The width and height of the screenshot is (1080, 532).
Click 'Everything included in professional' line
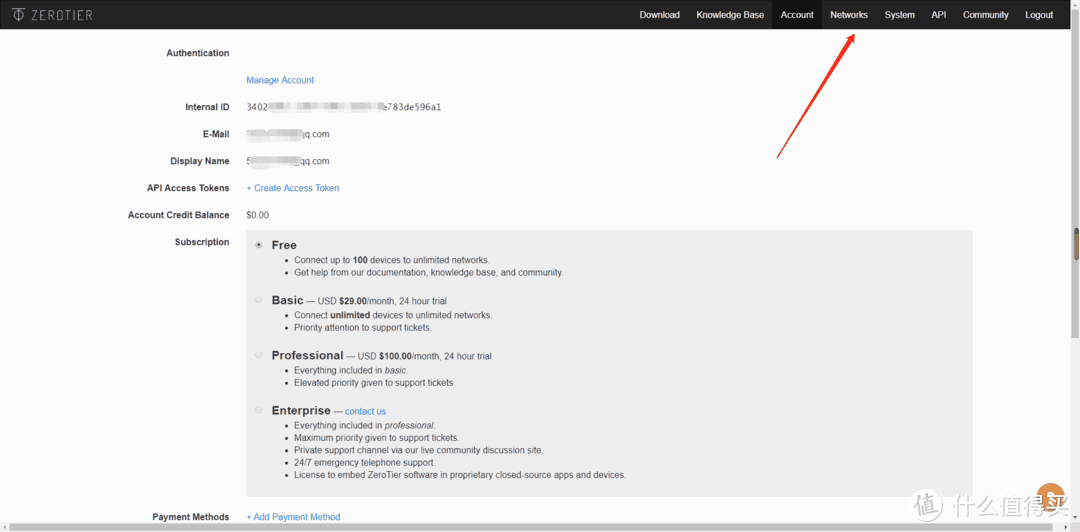pyautogui.click(x=364, y=425)
